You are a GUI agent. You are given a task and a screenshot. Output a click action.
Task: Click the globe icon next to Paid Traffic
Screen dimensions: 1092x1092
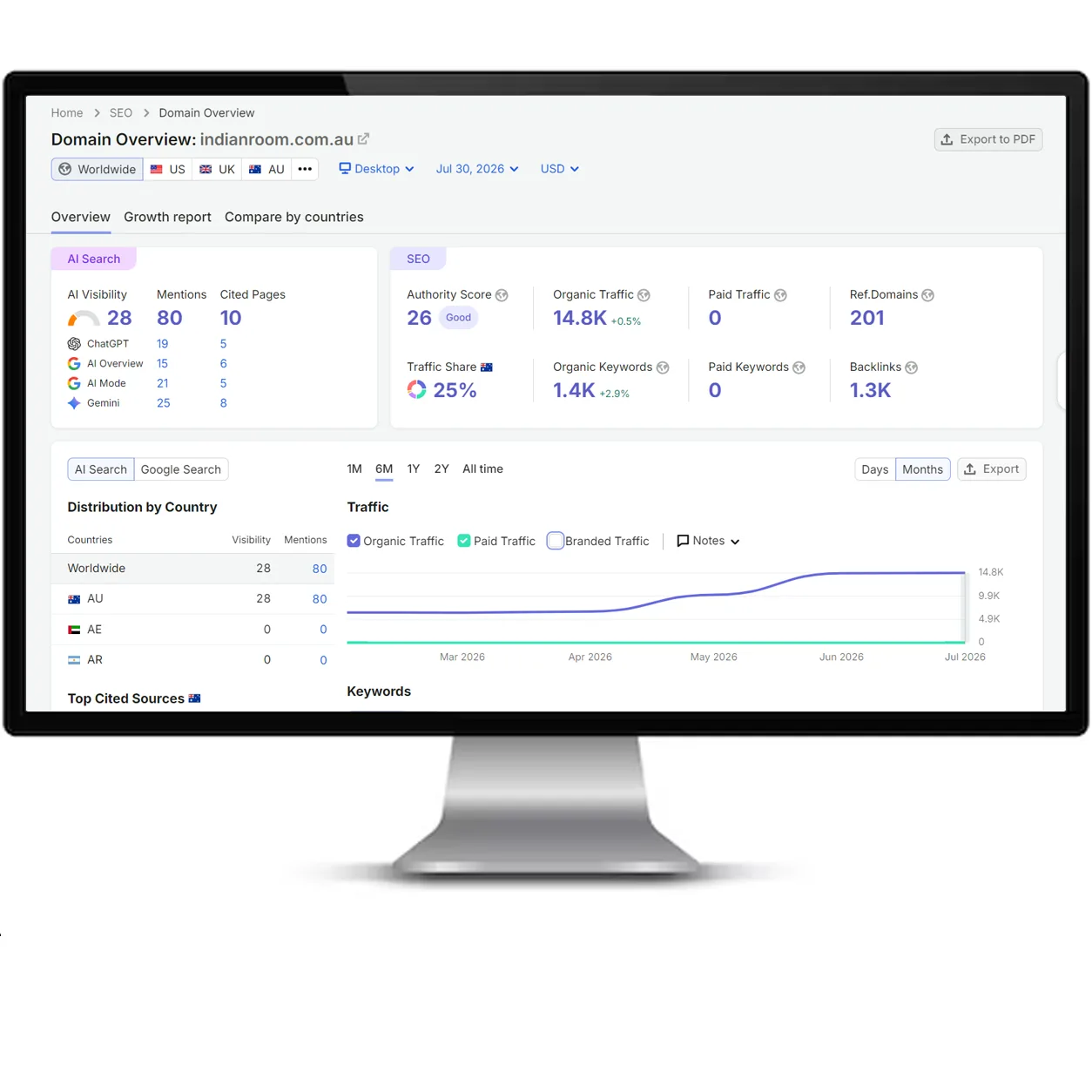pos(780,295)
